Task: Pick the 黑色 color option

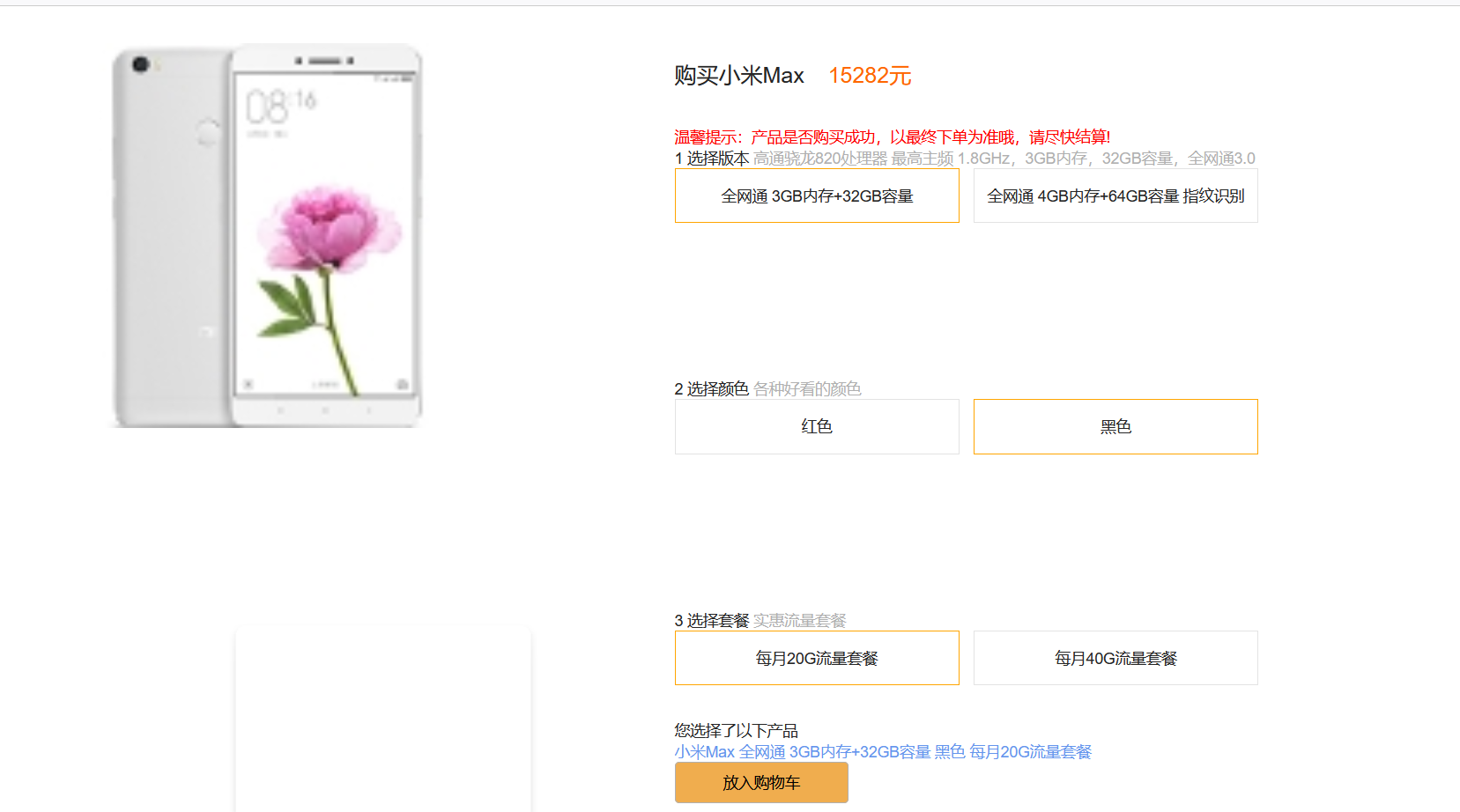Action: point(1115,427)
